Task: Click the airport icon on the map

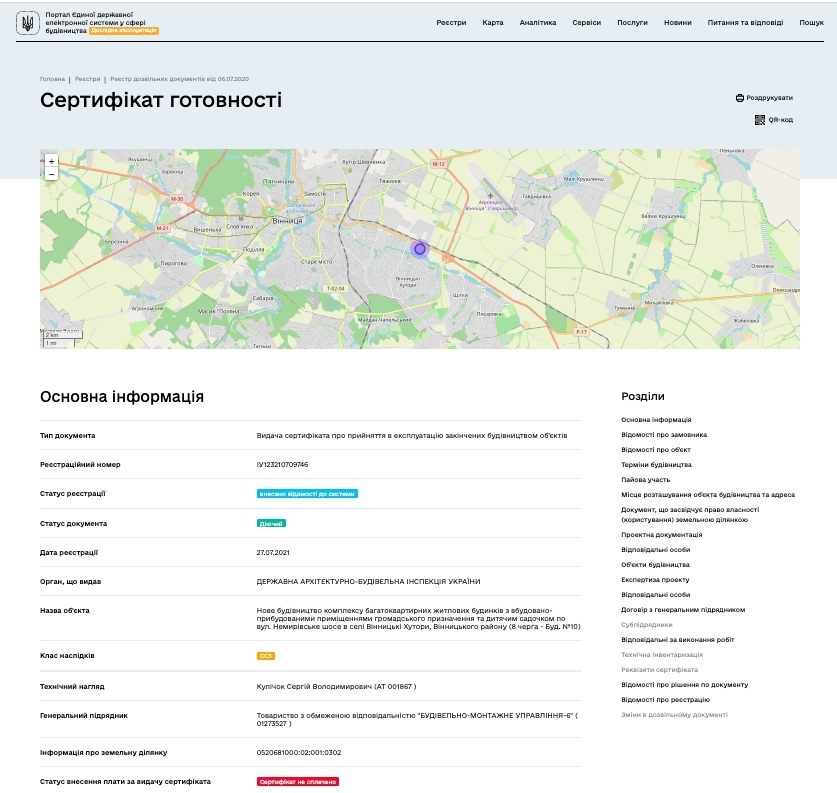Action: click(x=490, y=196)
